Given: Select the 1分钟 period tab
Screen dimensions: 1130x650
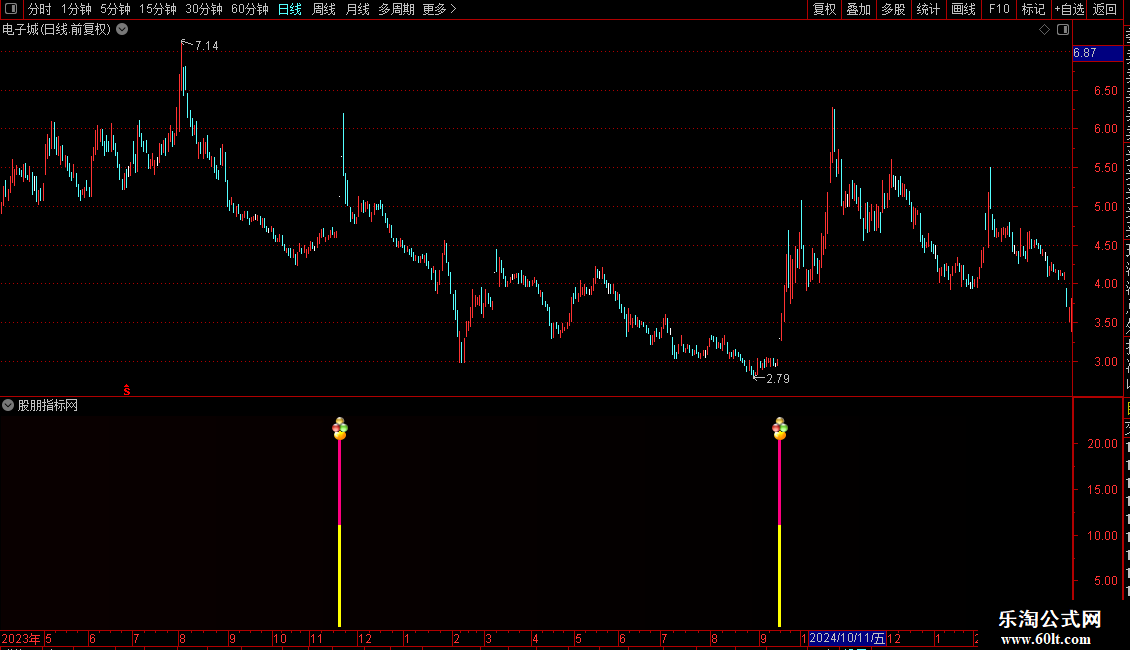Looking at the screenshot, I should click(76, 9).
